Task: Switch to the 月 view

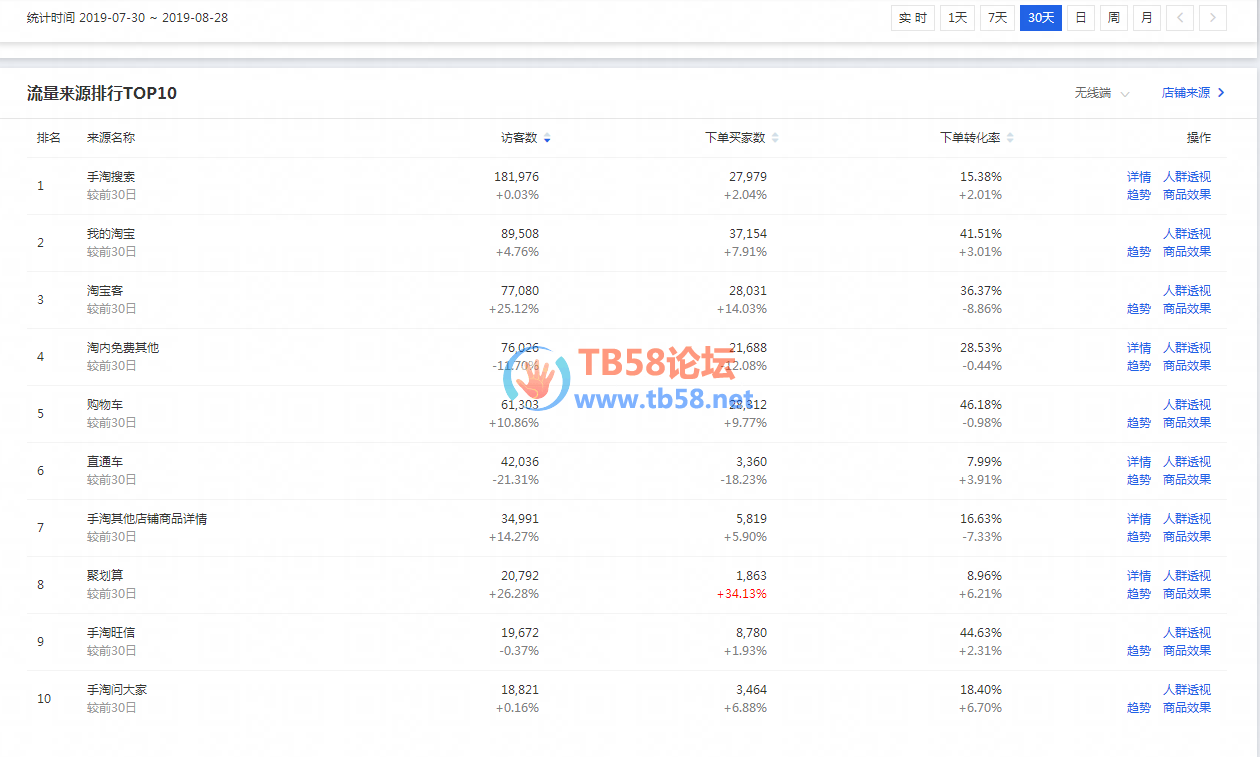Action: (1147, 17)
